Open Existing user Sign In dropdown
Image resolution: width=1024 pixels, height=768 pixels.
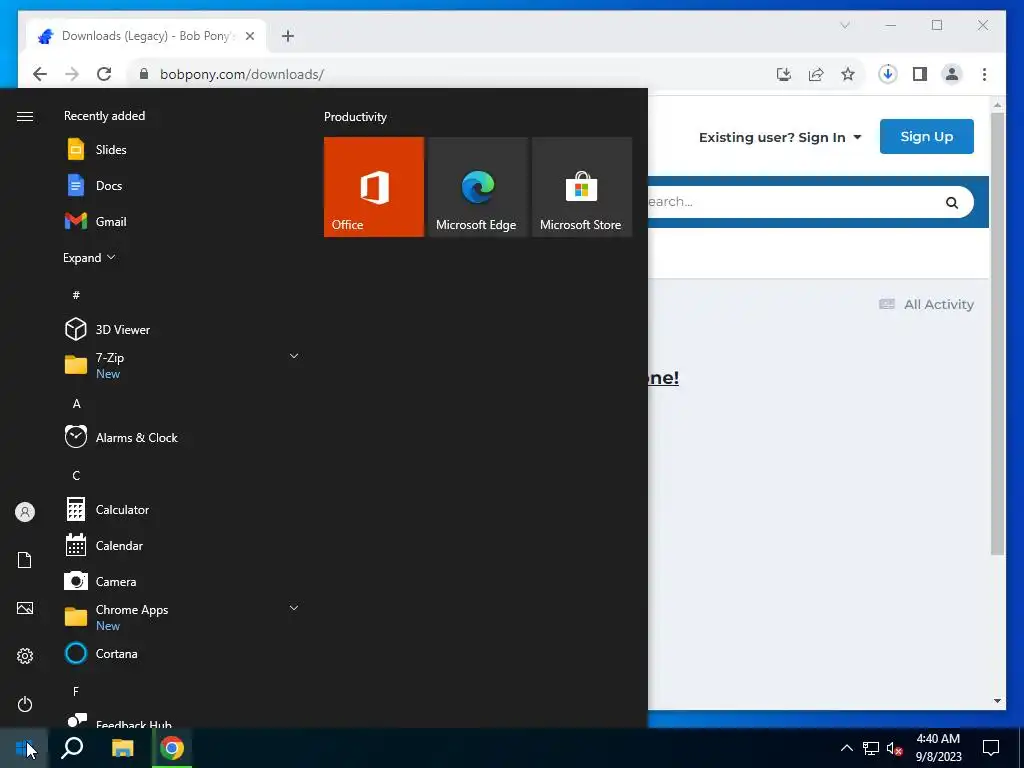click(x=780, y=137)
